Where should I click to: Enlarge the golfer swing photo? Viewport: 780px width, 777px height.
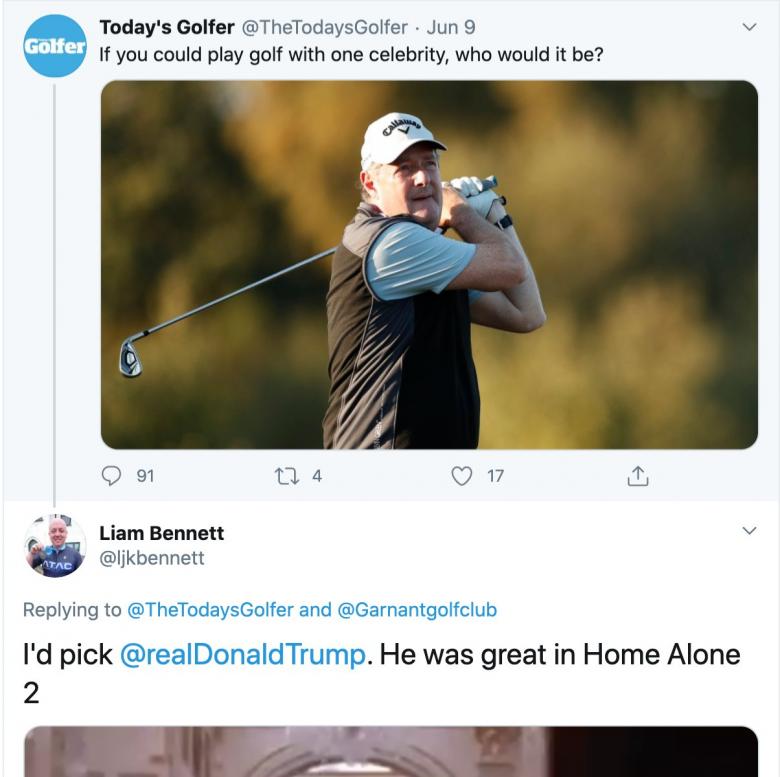pos(429,264)
